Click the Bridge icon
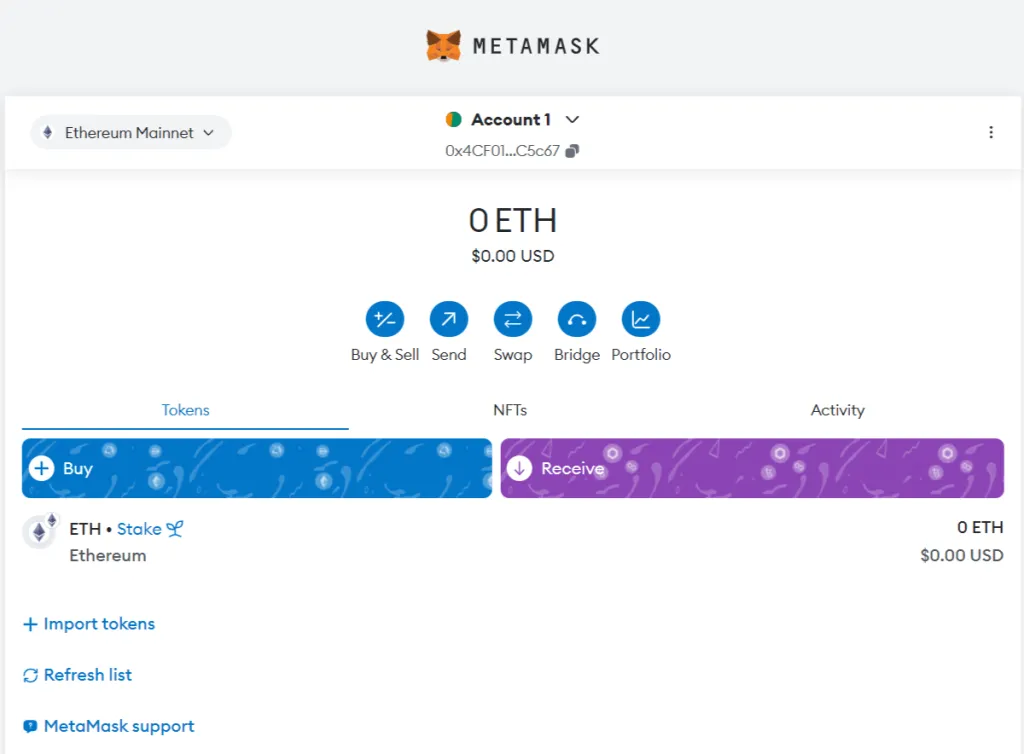 577,320
